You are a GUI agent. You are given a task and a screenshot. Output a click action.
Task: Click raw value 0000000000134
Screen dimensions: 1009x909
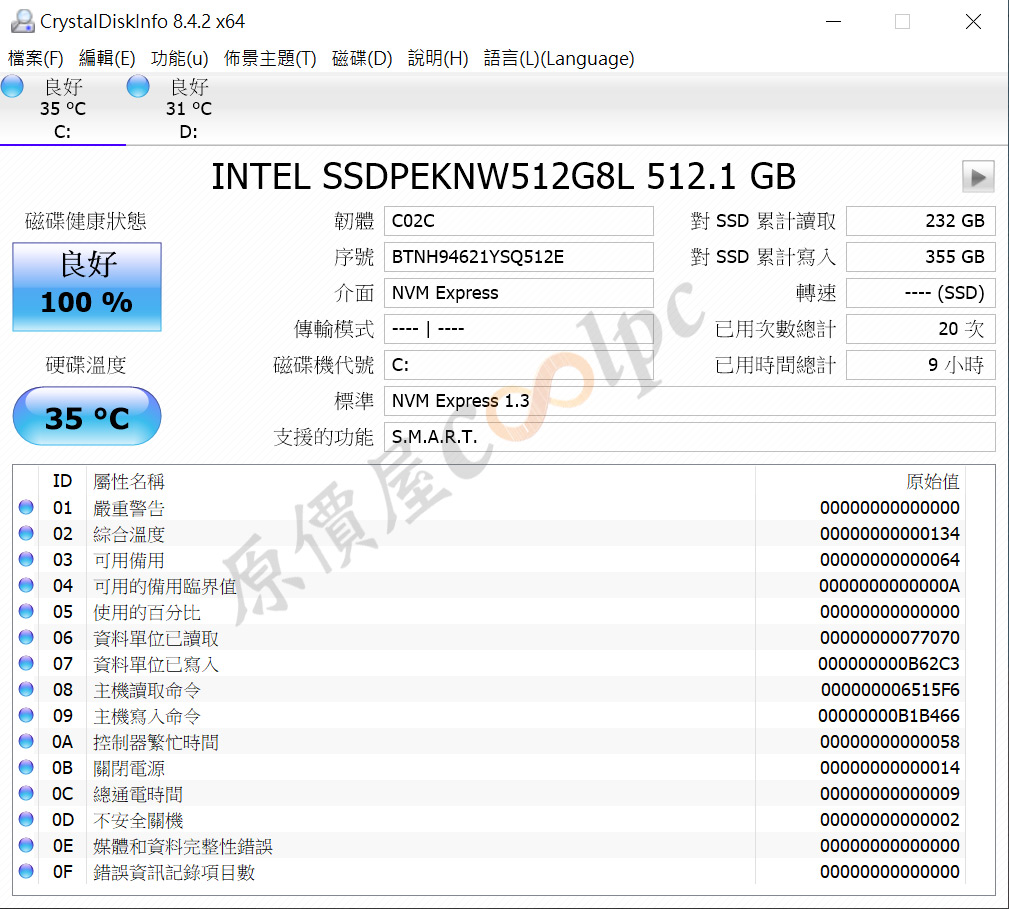(890, 533)
